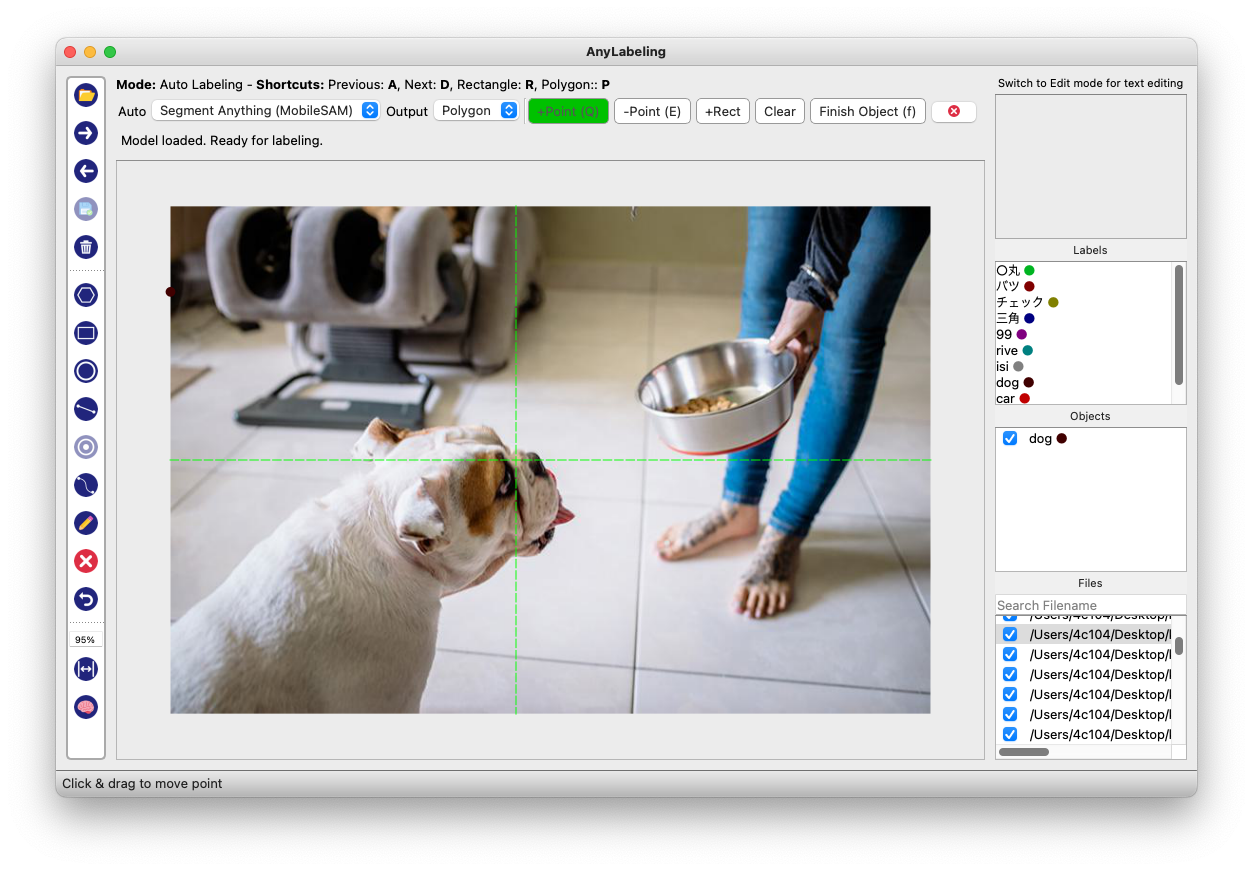Go to previous image with left arrow
The width and height of the screenshot is (1253, 871).
(86, 171)
